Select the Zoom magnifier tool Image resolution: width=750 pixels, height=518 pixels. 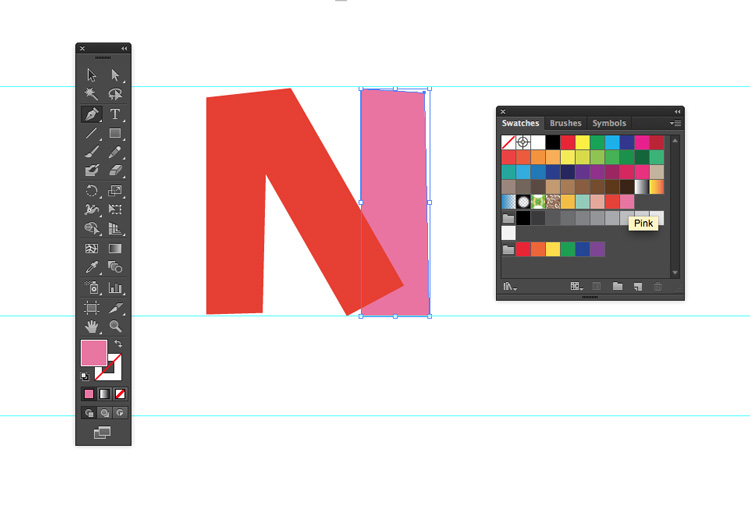click(115, 326)
